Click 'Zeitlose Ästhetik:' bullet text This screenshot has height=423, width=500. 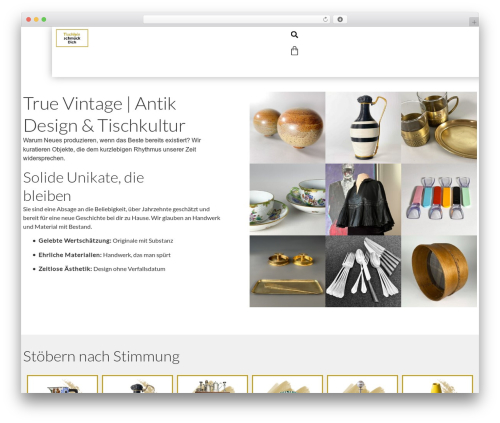click(x=65, y=269)
